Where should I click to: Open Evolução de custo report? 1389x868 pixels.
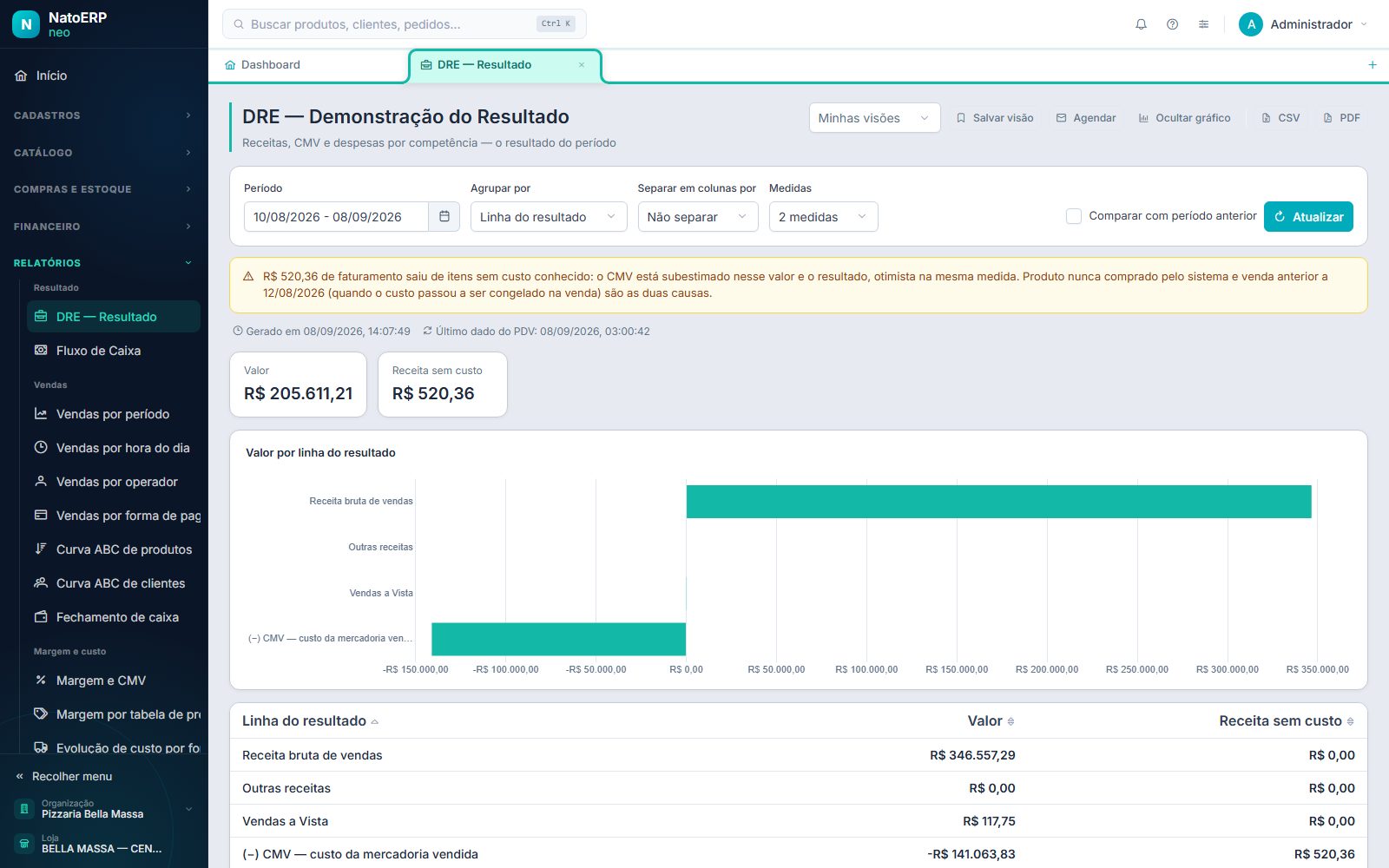114,747
